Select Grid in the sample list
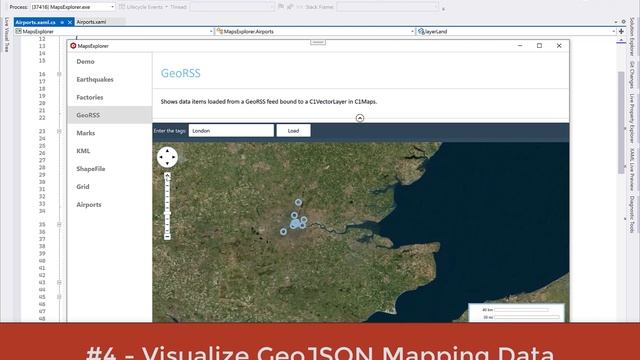This screenshot has height=360, width=640. (x=109, y=187)
